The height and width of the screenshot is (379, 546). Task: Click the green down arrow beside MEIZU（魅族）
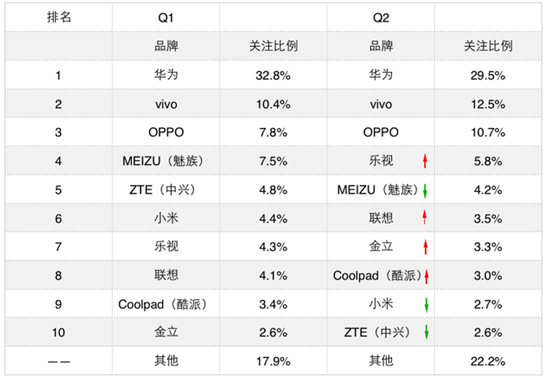(425, 191)
